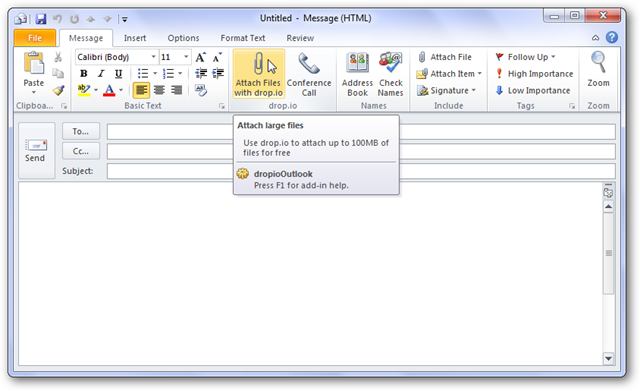Screen dimensions: 640x391
Task: Click the To... button
Action: (x=80, y=131)
